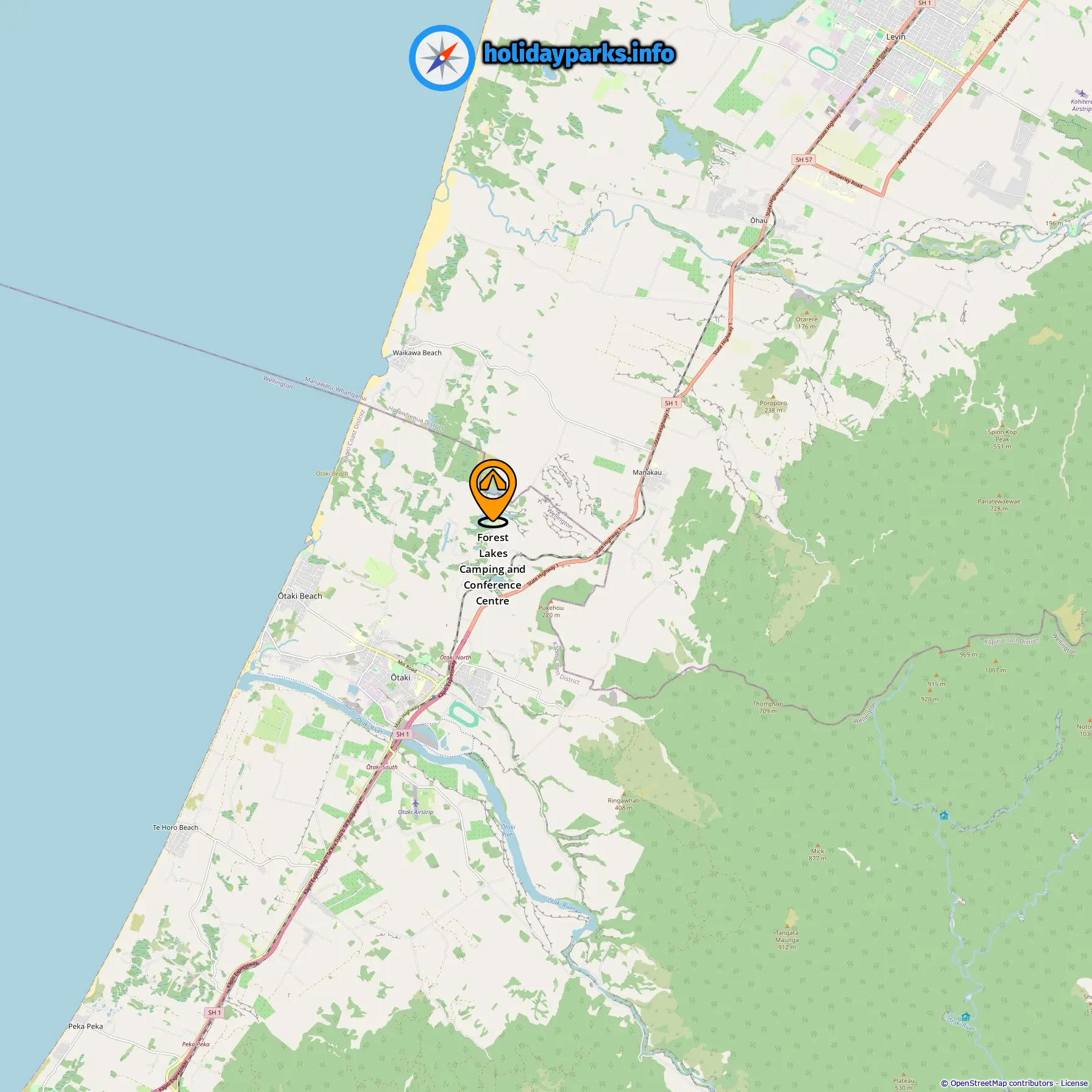1092x1092 pixels.
Task: Click the Manakau village label
Action: click(x=647, y=472)
